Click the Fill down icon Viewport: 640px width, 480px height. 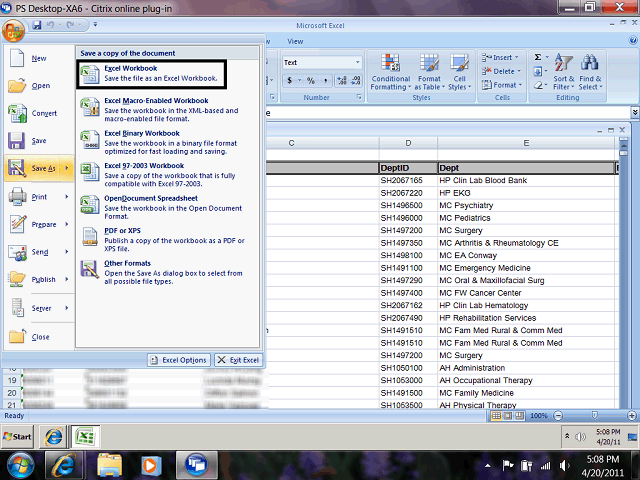(x=538, y=72)
